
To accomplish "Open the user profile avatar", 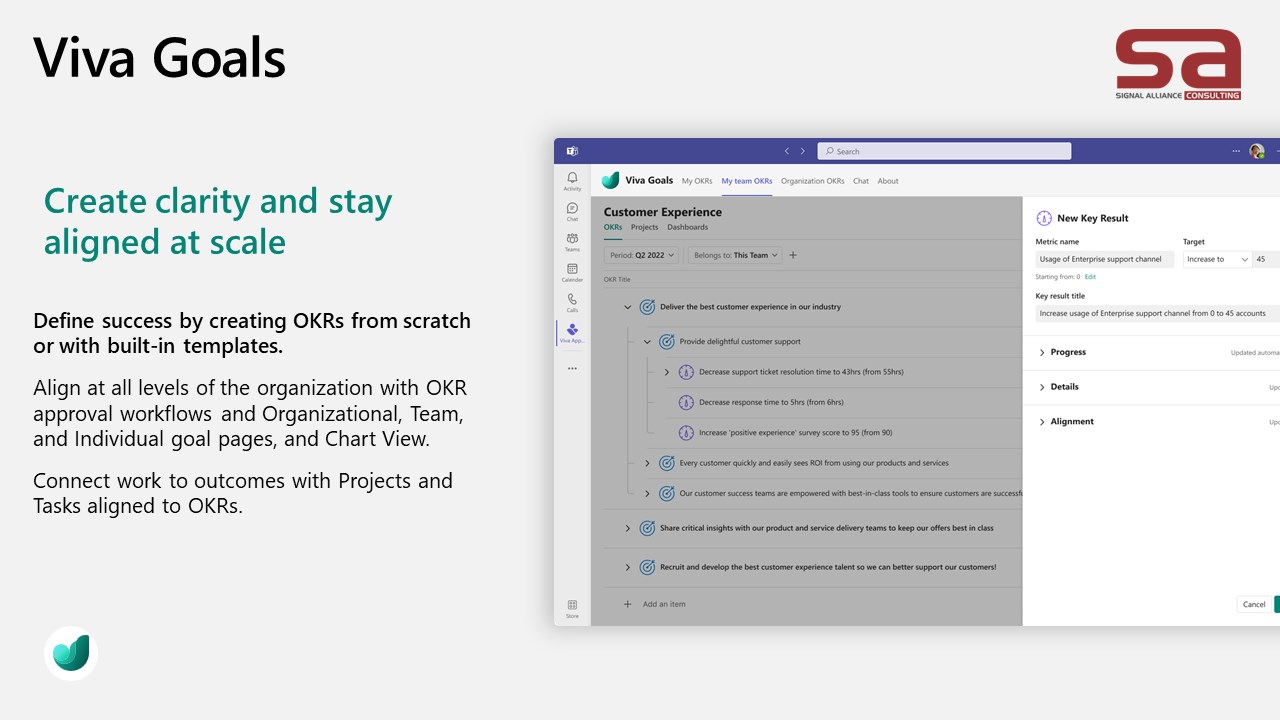I will [x=1256, y=151].
